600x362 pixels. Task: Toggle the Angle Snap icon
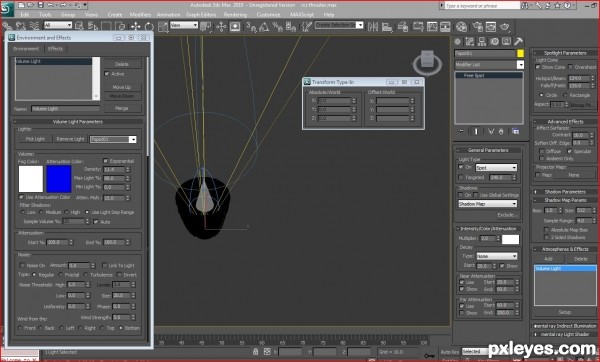point(264,26)
